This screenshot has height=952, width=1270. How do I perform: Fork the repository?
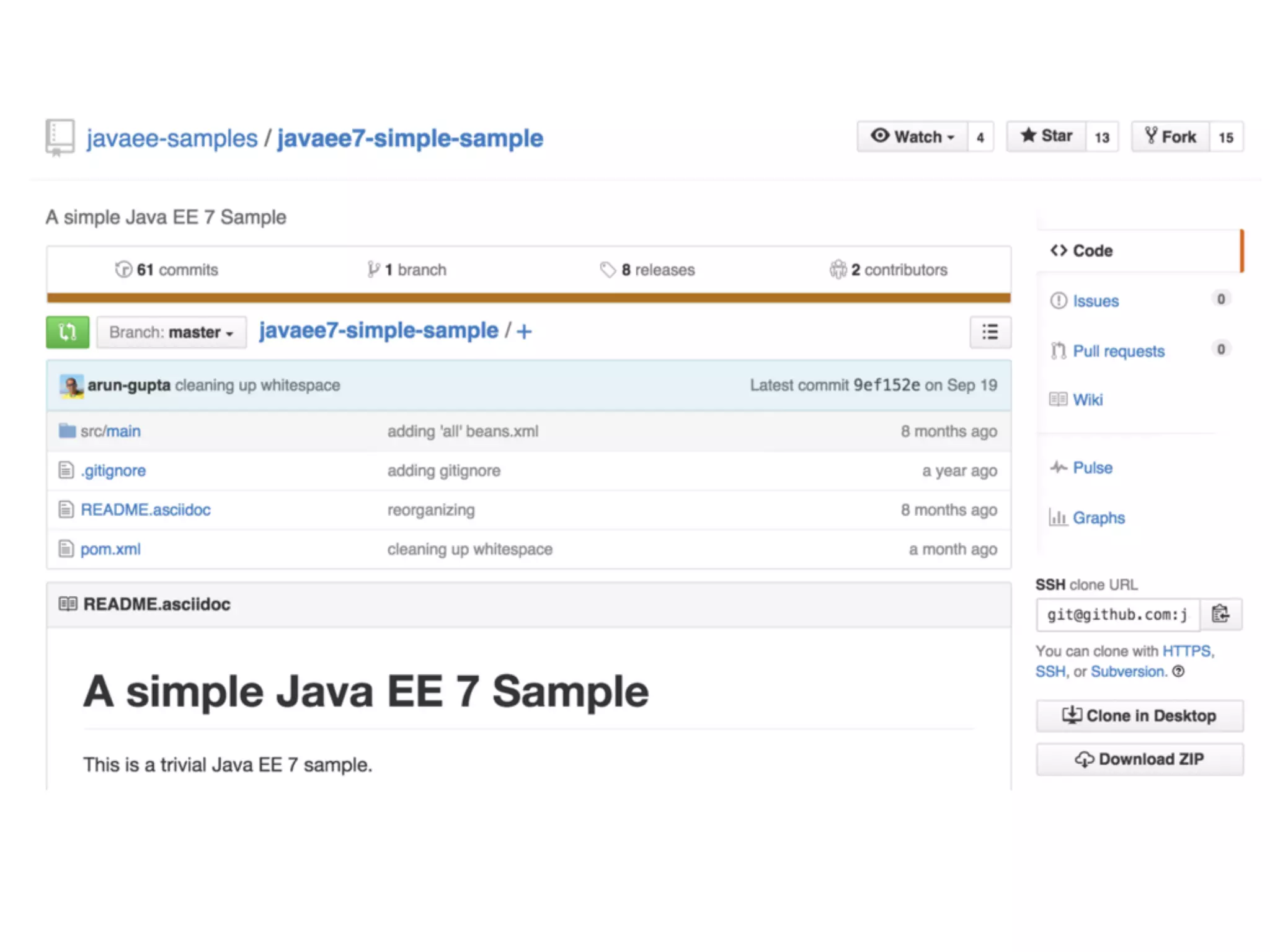click(x=1170, y=136)
